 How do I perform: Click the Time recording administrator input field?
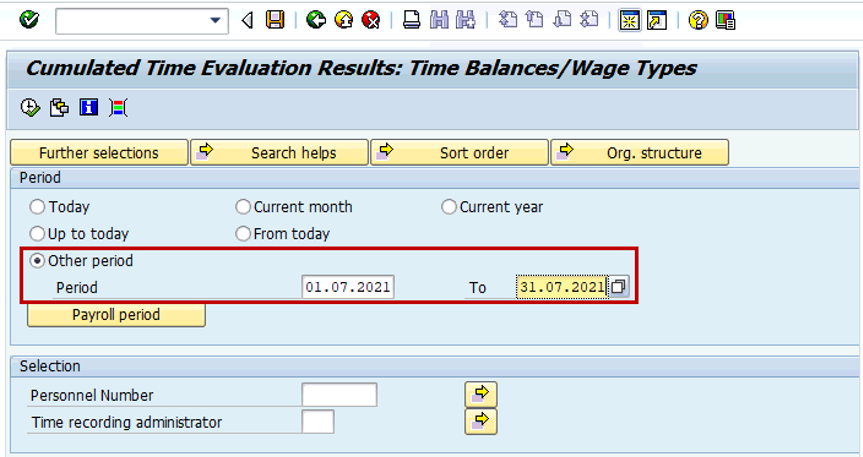click(318, 422)
